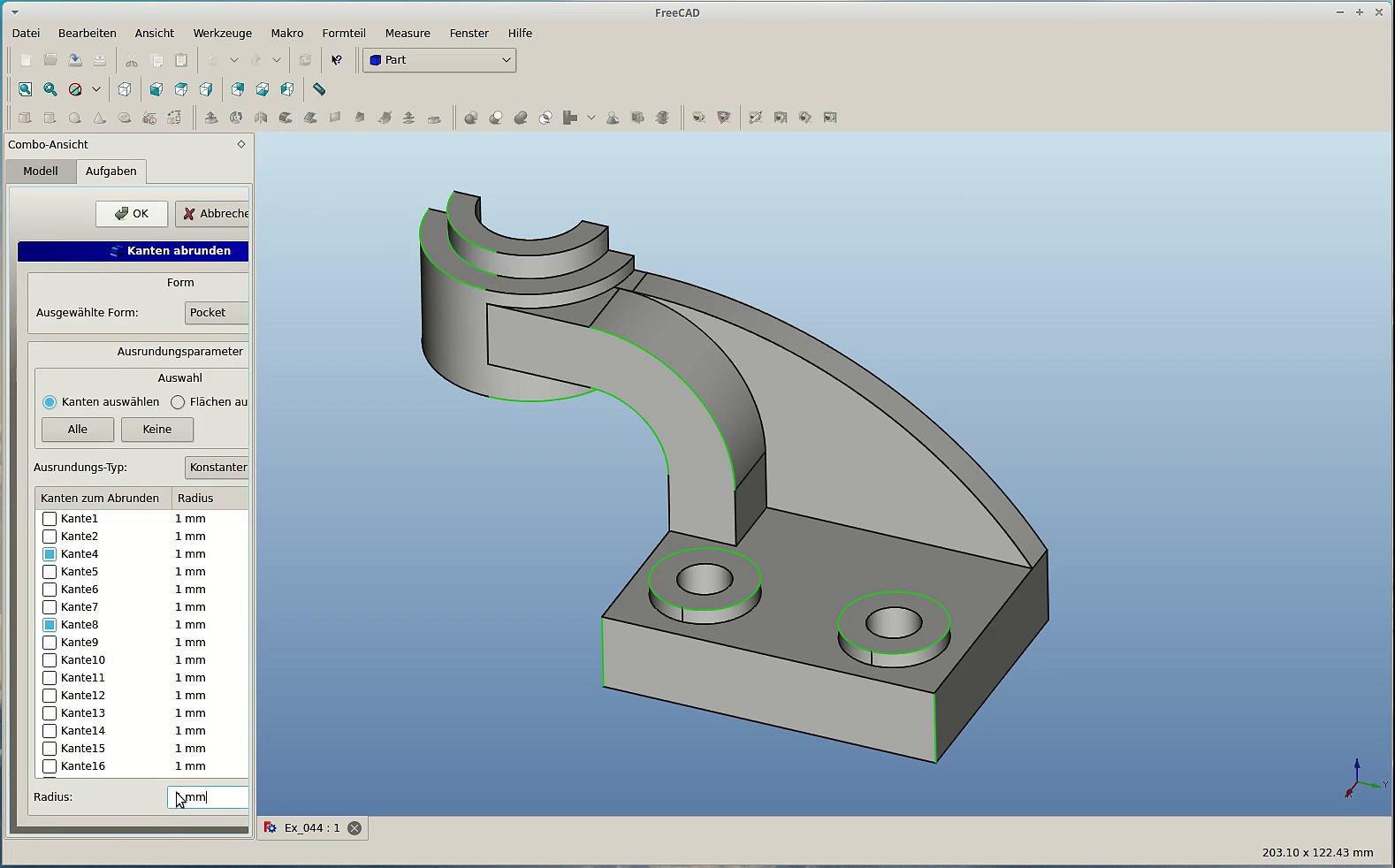The width and height of the screenshot is (1395, 868).
Task: Switch to the Modell tab
Action: click(41, 171)
